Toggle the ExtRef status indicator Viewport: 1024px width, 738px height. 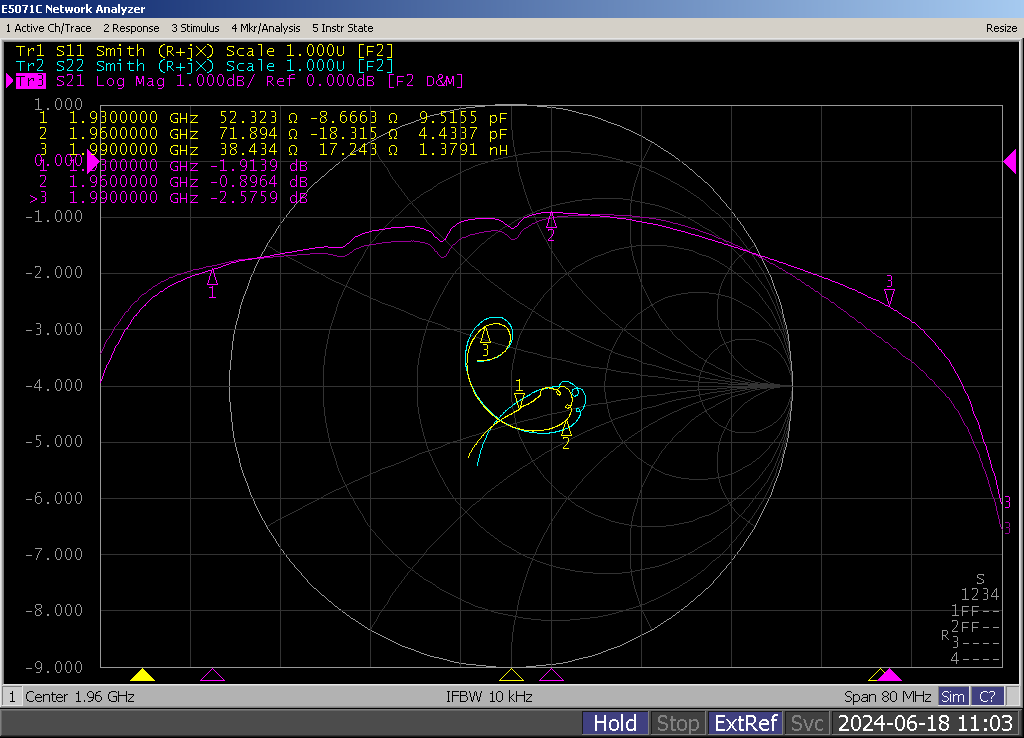(744, 723)
